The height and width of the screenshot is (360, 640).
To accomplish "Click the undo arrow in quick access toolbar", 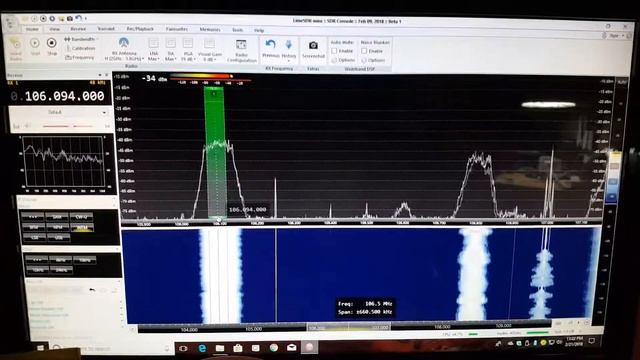I will pos(79,18).
